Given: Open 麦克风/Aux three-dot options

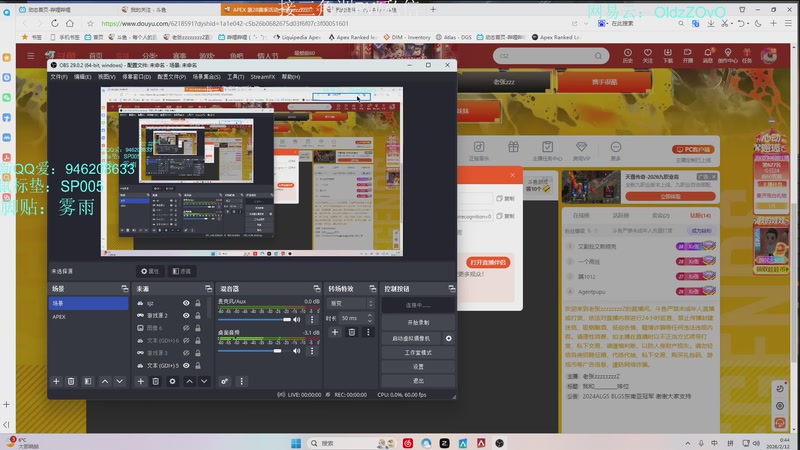Looking at the screenshot, I should 312,319.
